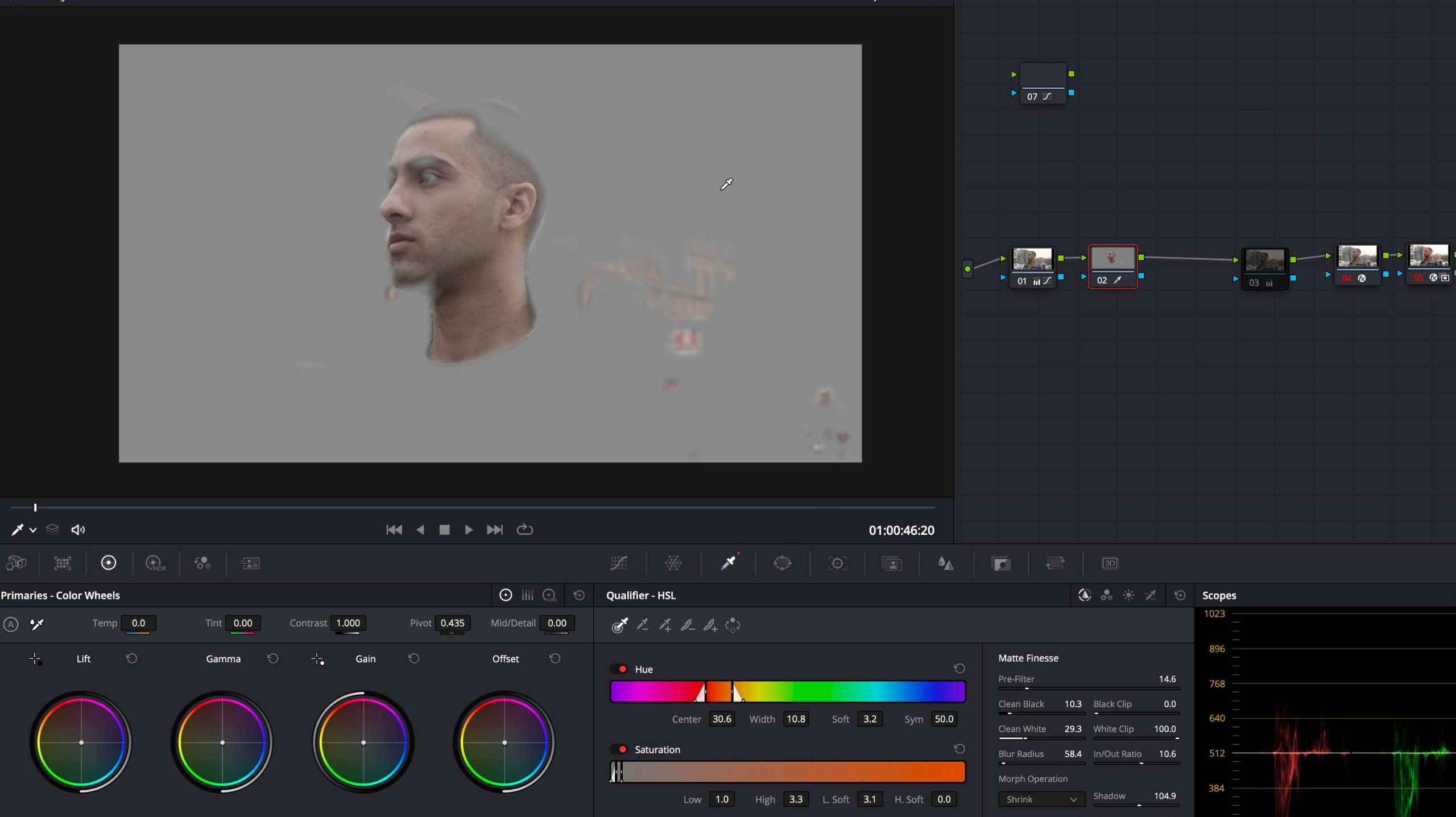Open the Curves palette icon

(x=618, y=563)
